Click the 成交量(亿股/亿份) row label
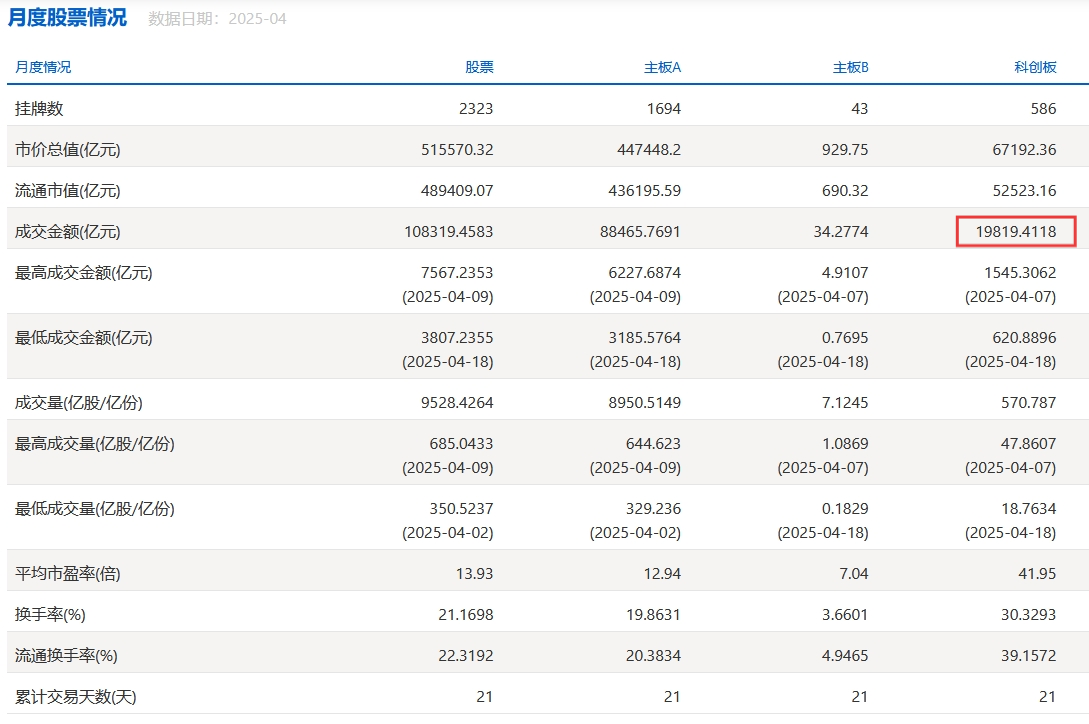 [x=79, y=402]
